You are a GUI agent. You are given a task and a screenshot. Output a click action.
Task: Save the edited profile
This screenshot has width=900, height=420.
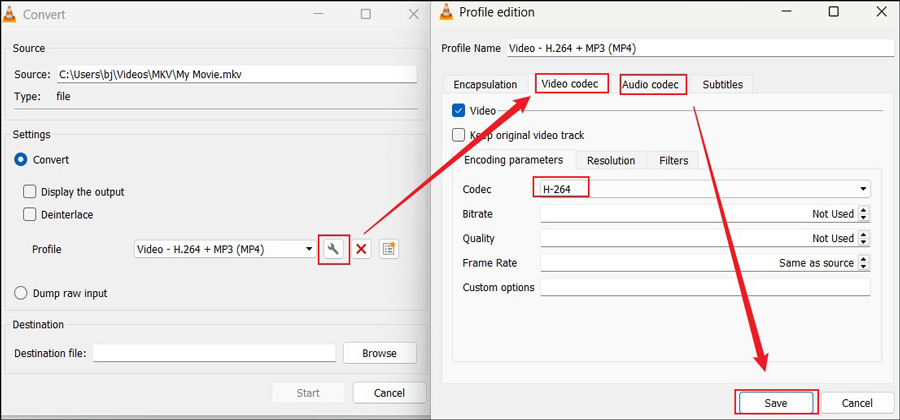coord(775,403)
